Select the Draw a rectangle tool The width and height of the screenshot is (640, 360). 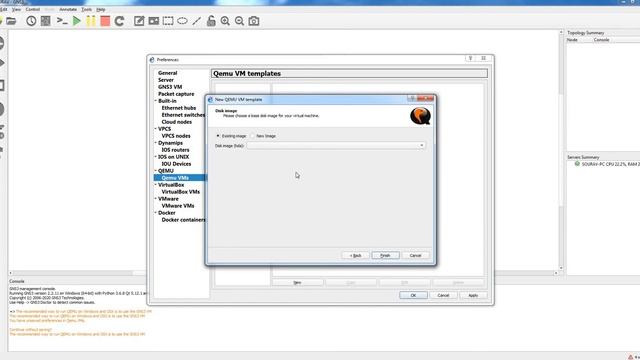[x=168, y=21]
